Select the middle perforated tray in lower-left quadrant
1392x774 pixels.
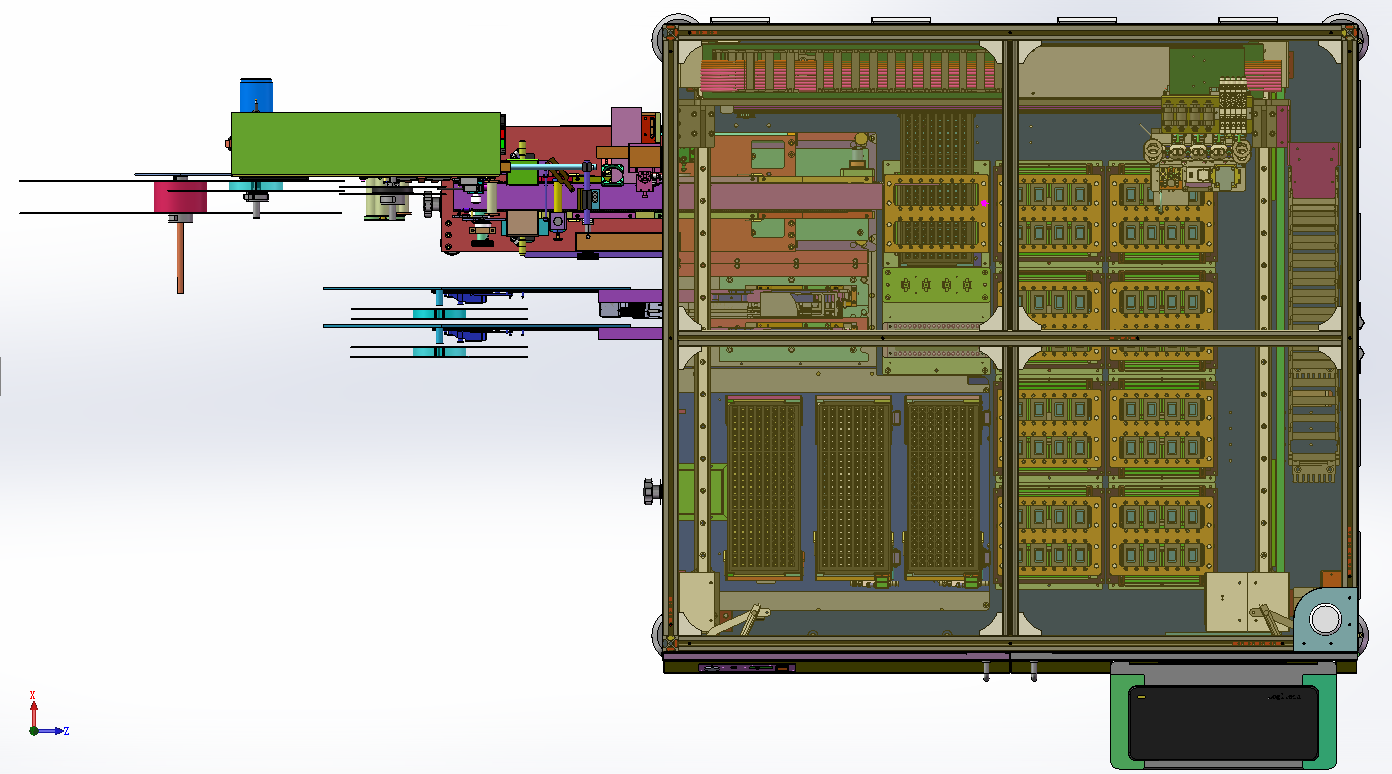(x=853, y=487)
